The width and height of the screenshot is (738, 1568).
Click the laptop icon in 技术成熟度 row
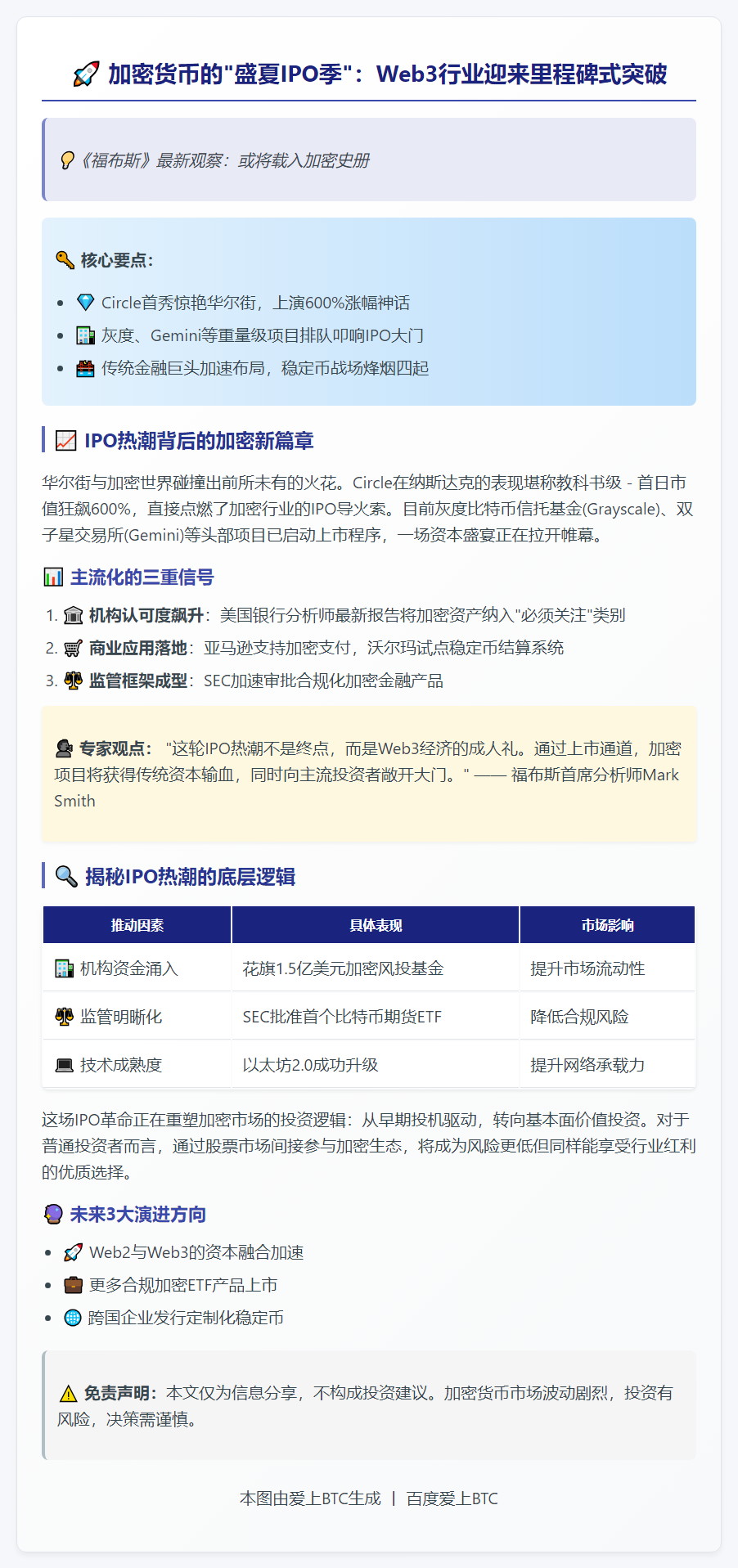click(x=64, y=1065)
